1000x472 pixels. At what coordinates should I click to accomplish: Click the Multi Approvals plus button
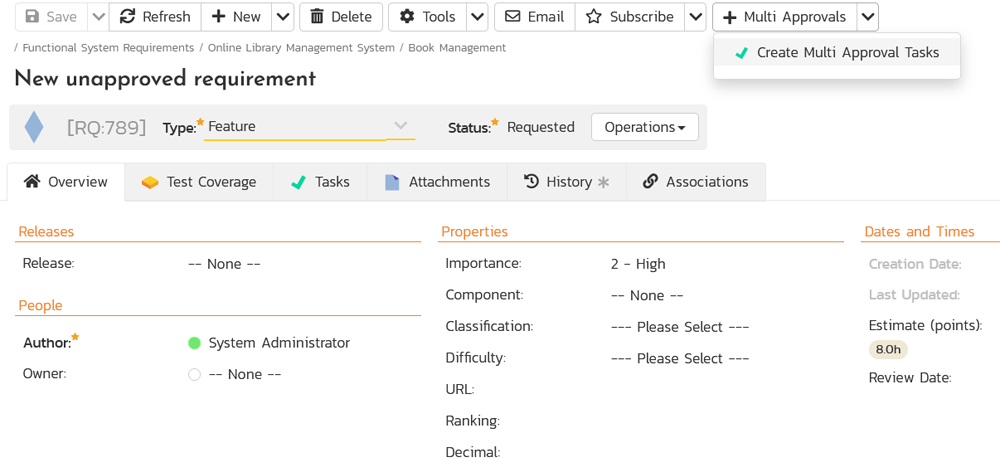(785, 17)
